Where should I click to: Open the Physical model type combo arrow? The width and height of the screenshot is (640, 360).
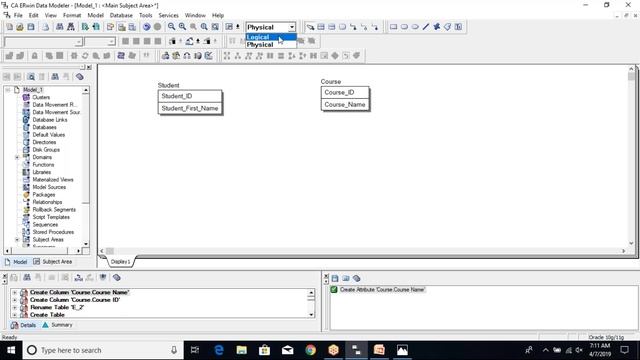coord(292,27)
